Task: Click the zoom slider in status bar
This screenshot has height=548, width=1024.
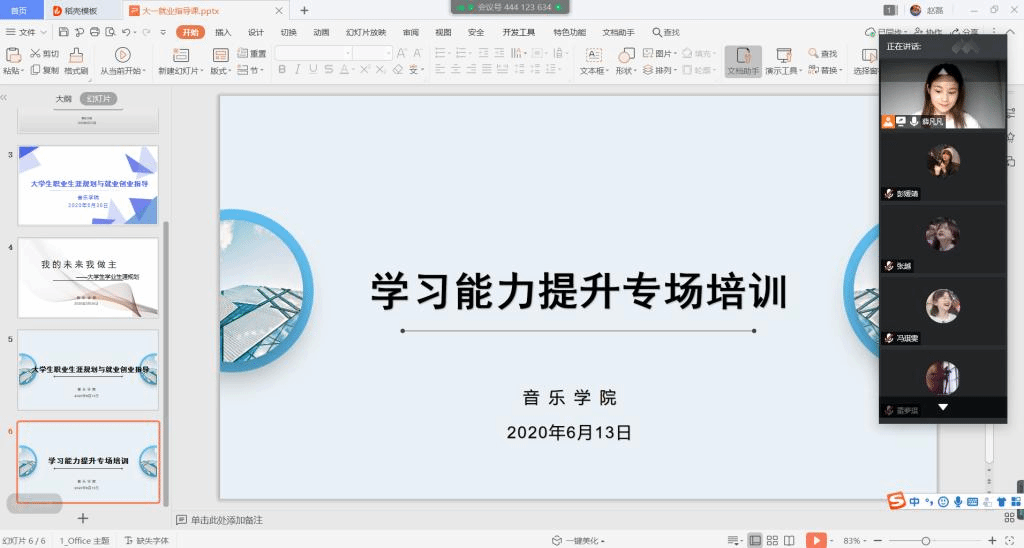Action: tap(925, 540)
